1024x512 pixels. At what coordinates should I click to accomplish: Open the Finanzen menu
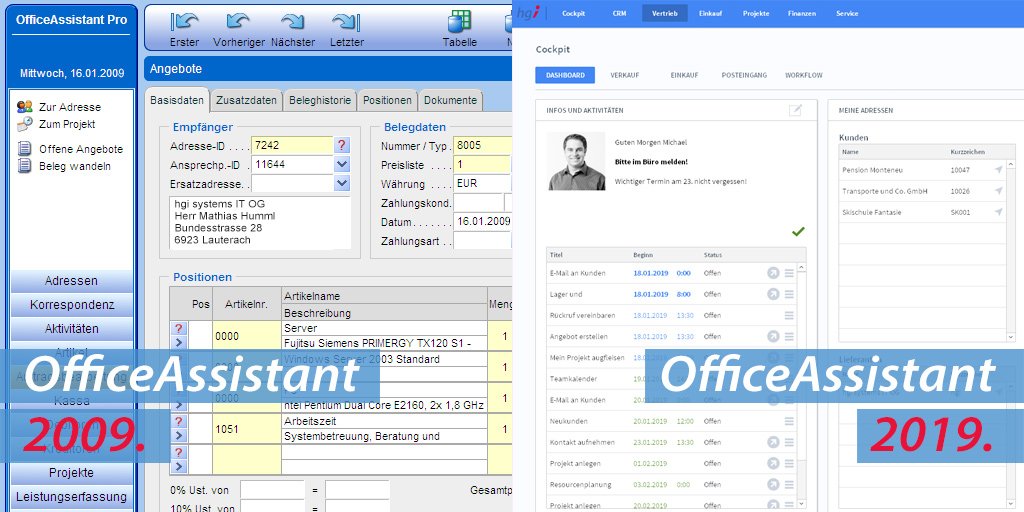pyautogui.click(x=801, y=14)
